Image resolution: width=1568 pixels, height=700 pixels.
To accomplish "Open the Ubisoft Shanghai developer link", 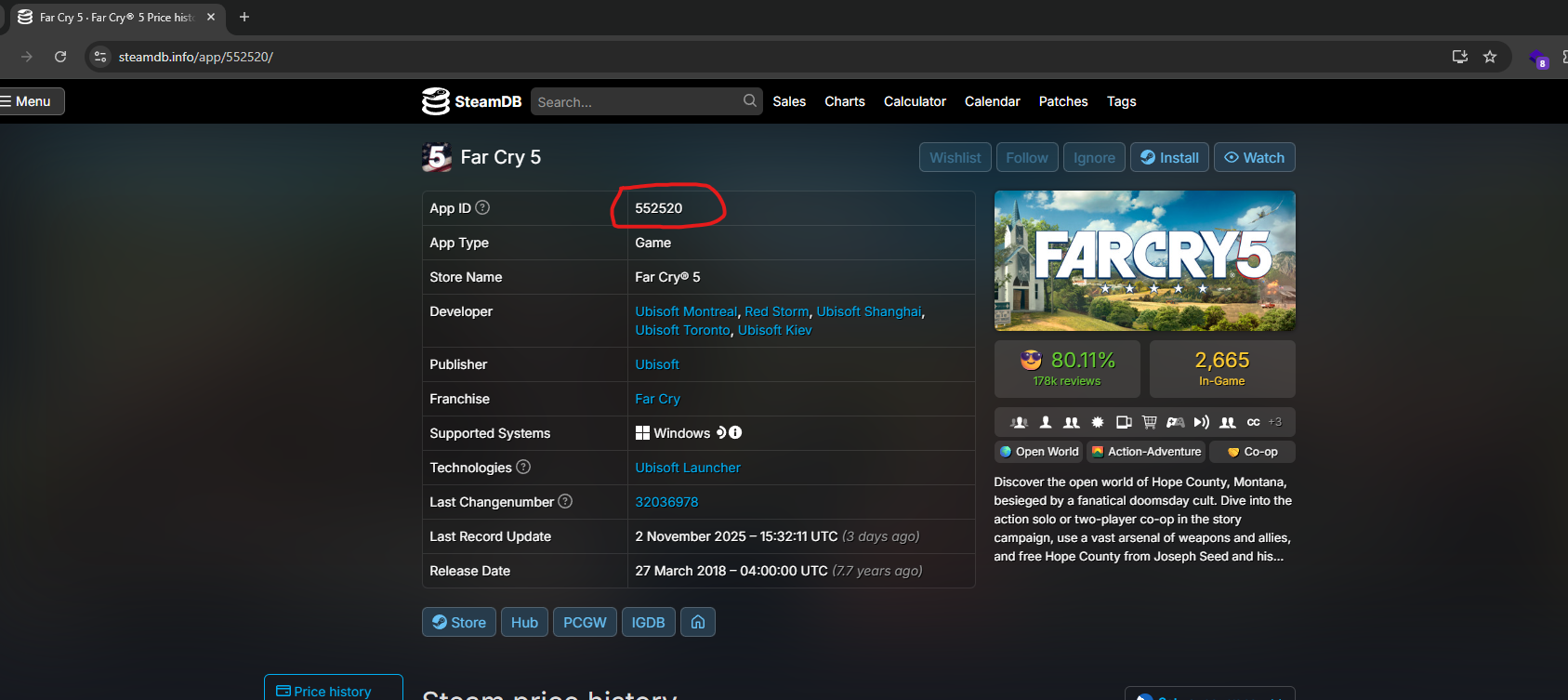I will point(869,311).
